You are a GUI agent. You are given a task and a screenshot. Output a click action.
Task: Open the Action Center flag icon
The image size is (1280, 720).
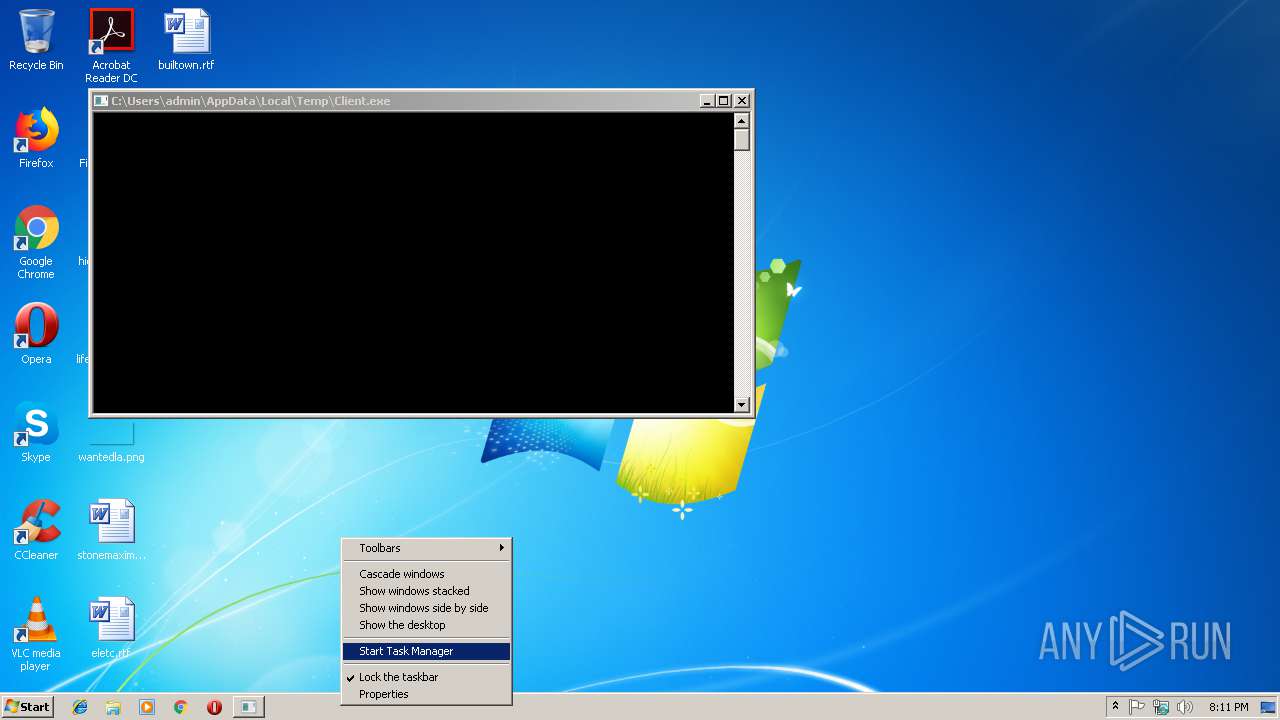[1137, 707]
